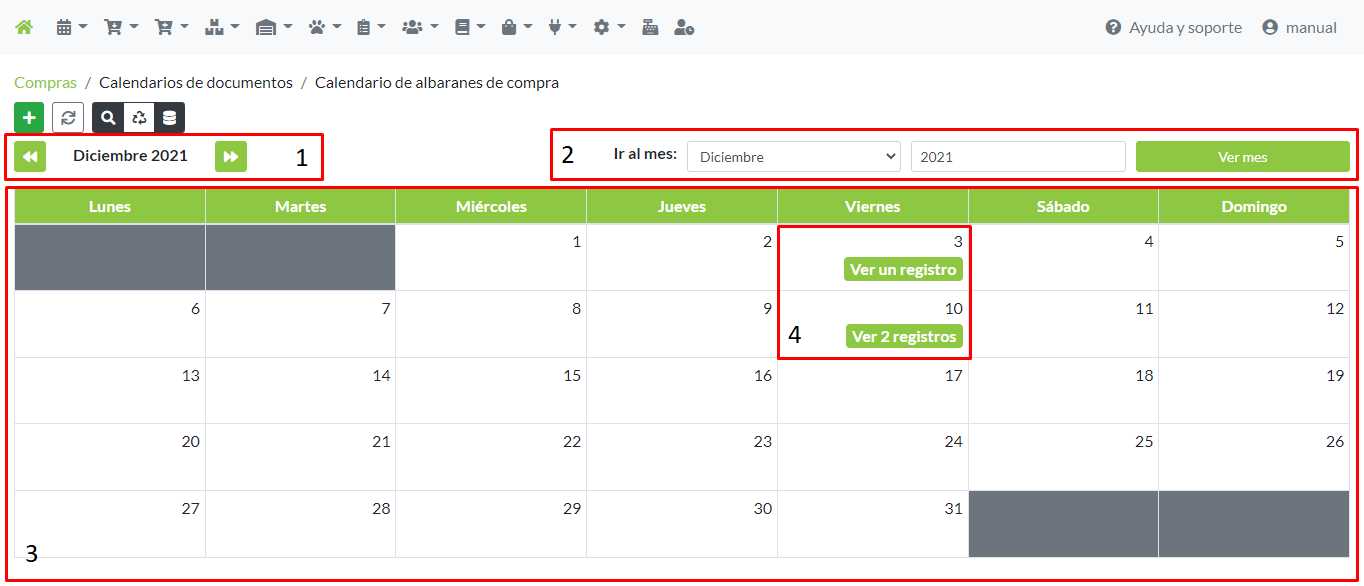Open the cash register icon in navbar
This screenshot has width=1364, height=586.
[x=650, y=28]
